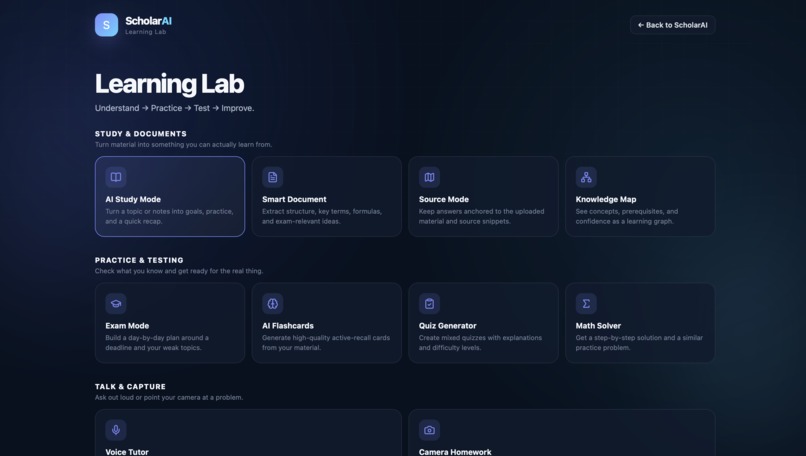Click 'Extract structure, key terms, formulas' description

(322, 216)
